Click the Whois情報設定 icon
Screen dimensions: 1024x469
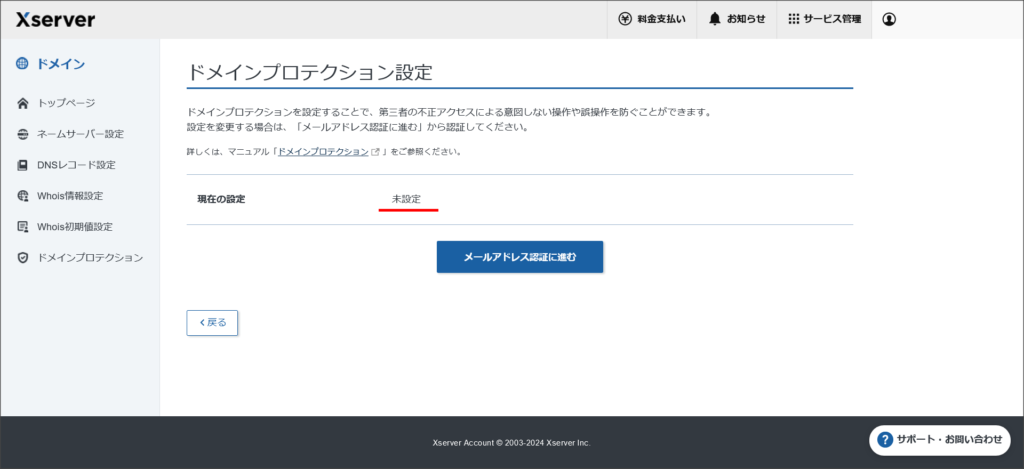point(23,196)
